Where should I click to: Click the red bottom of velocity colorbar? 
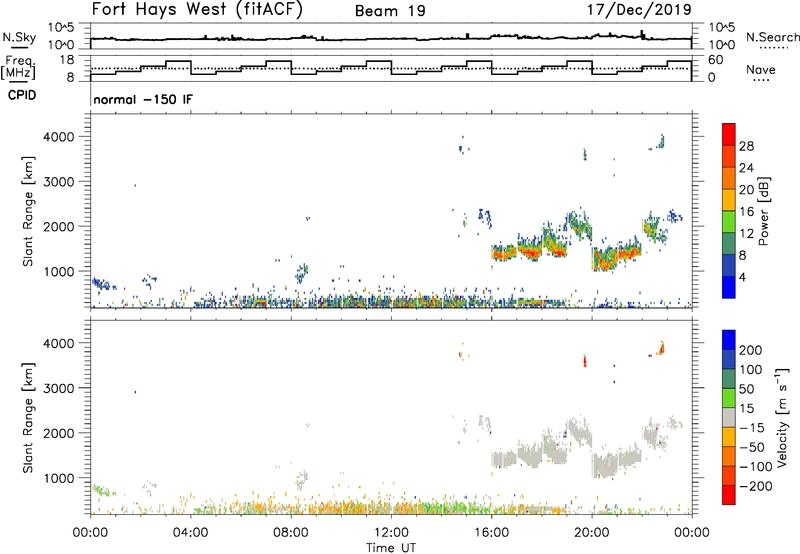(x=729, y=495)
